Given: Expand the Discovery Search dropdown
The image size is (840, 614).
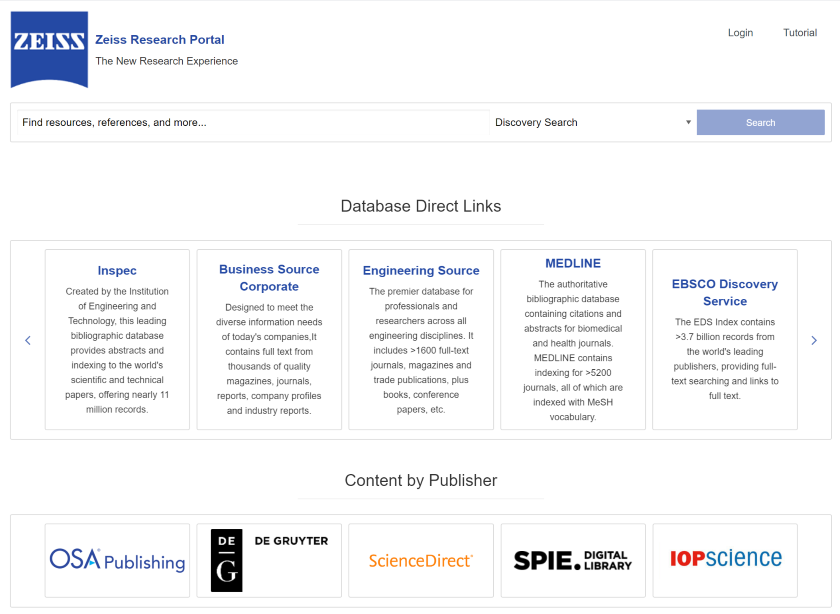Looking at the screenshot, I should point(593,123).
